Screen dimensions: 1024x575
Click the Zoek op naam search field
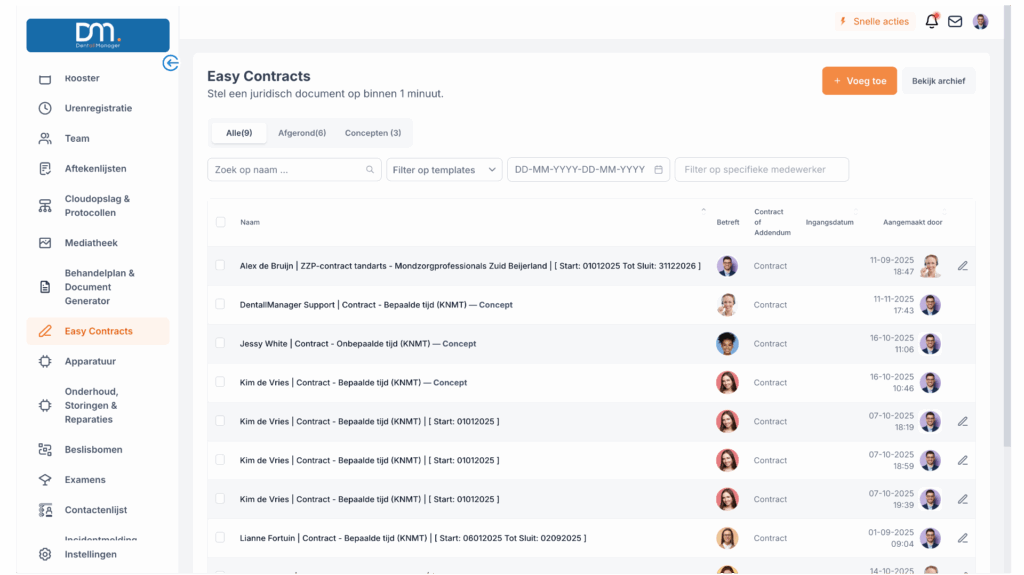[x=295, y=170]
